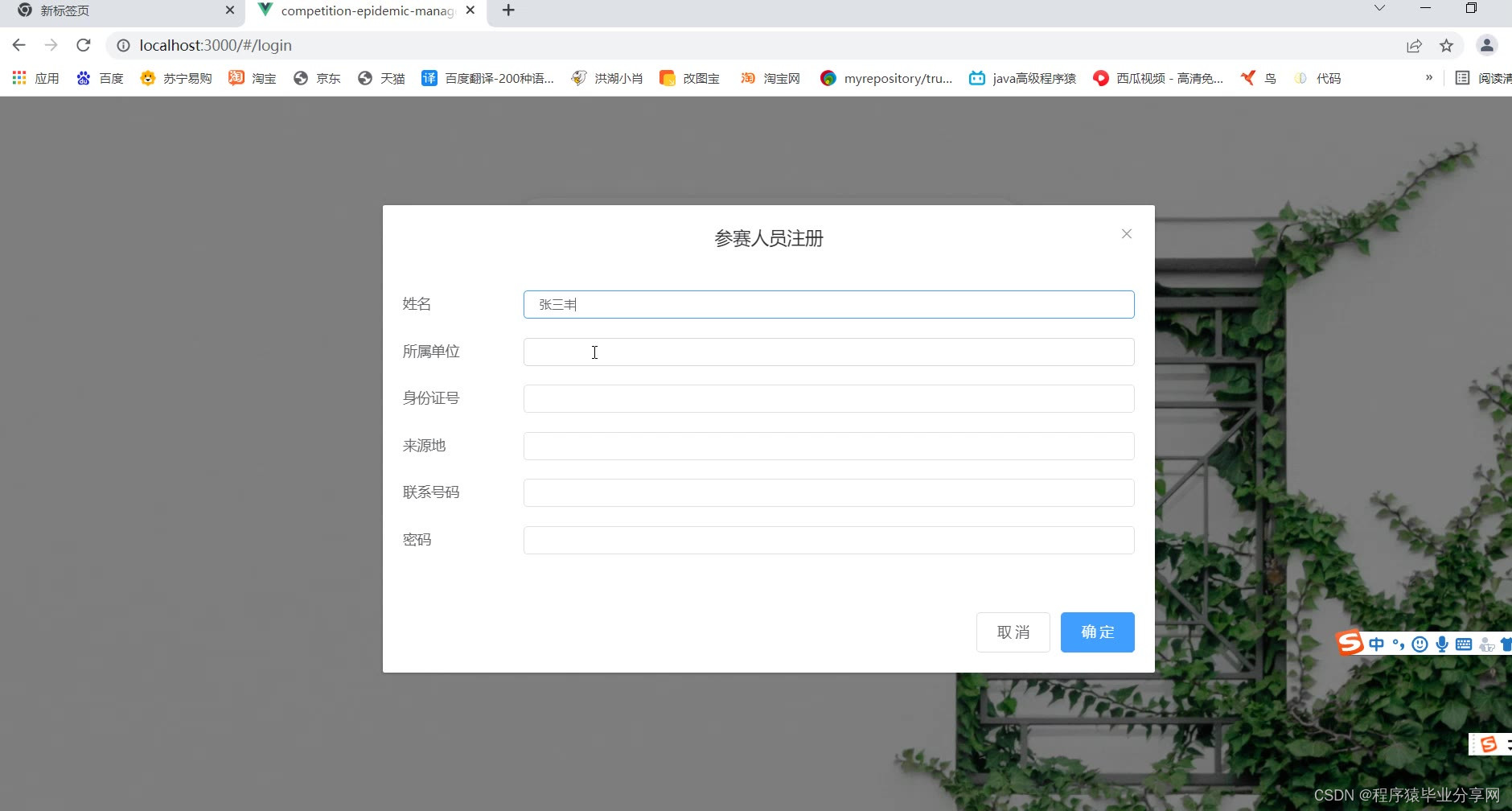Click the address bar URL localhost:3000/#/login
Image resolution: width=1512 pixels, height=811 pixels.
tap(216, 46)
